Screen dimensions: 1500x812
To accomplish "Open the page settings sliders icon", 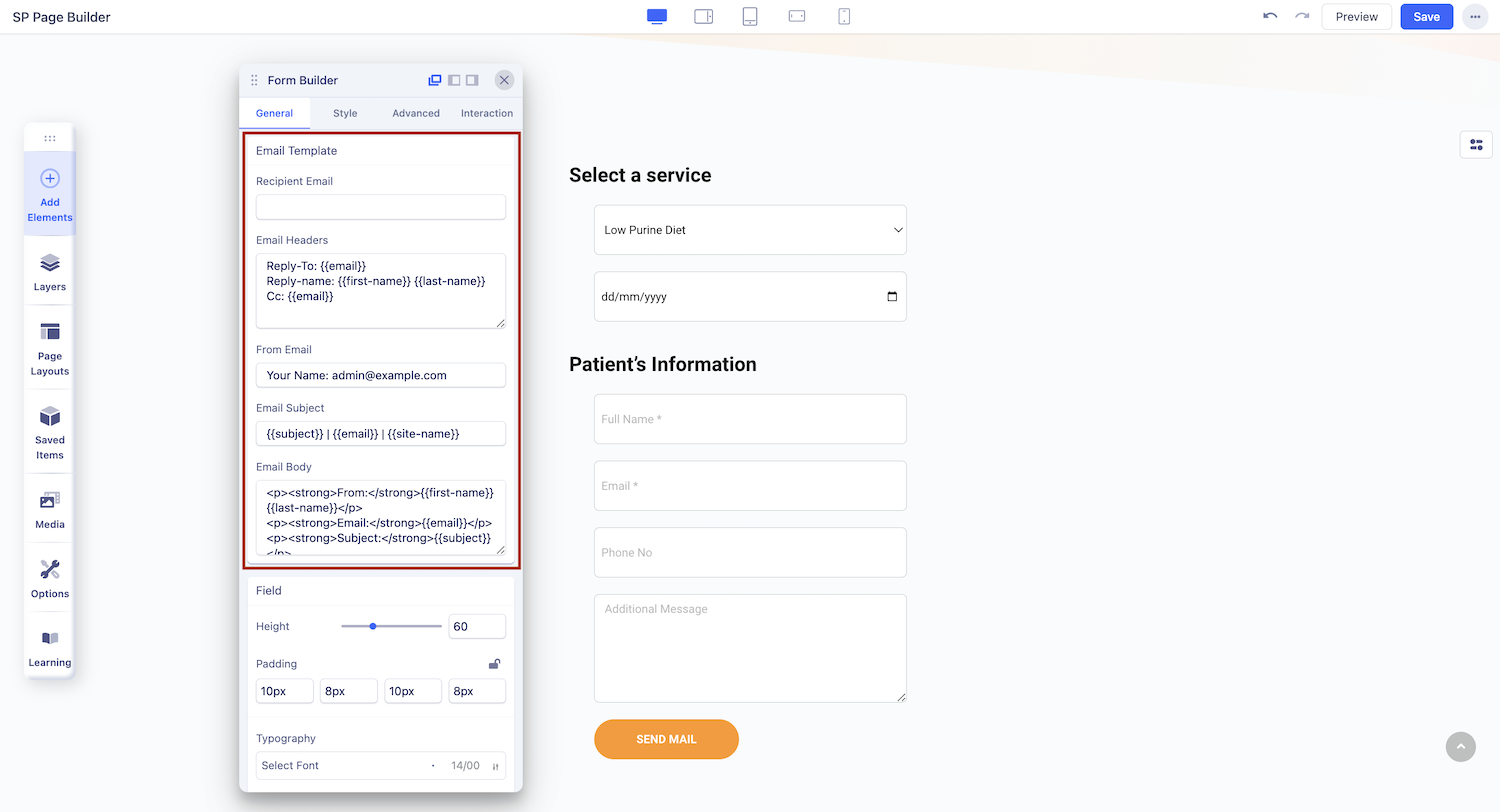I will pos(1476,145).
